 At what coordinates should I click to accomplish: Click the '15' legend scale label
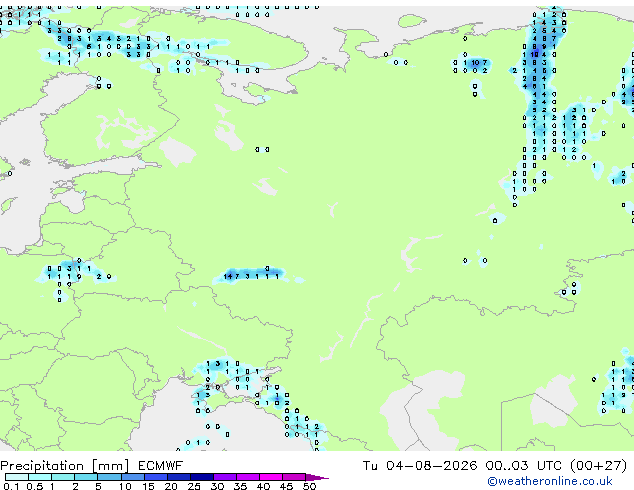click(x=148, y=486)
